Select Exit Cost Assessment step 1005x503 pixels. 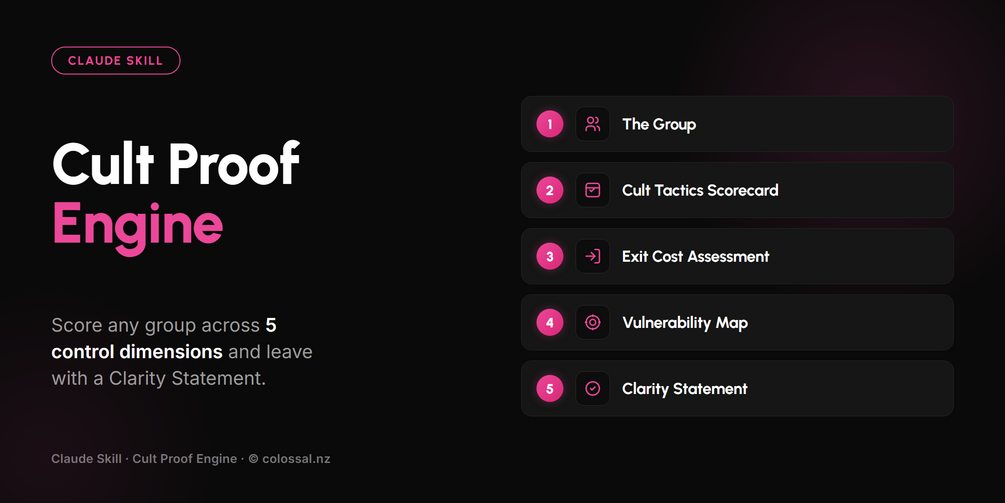[x=737, y=256]
